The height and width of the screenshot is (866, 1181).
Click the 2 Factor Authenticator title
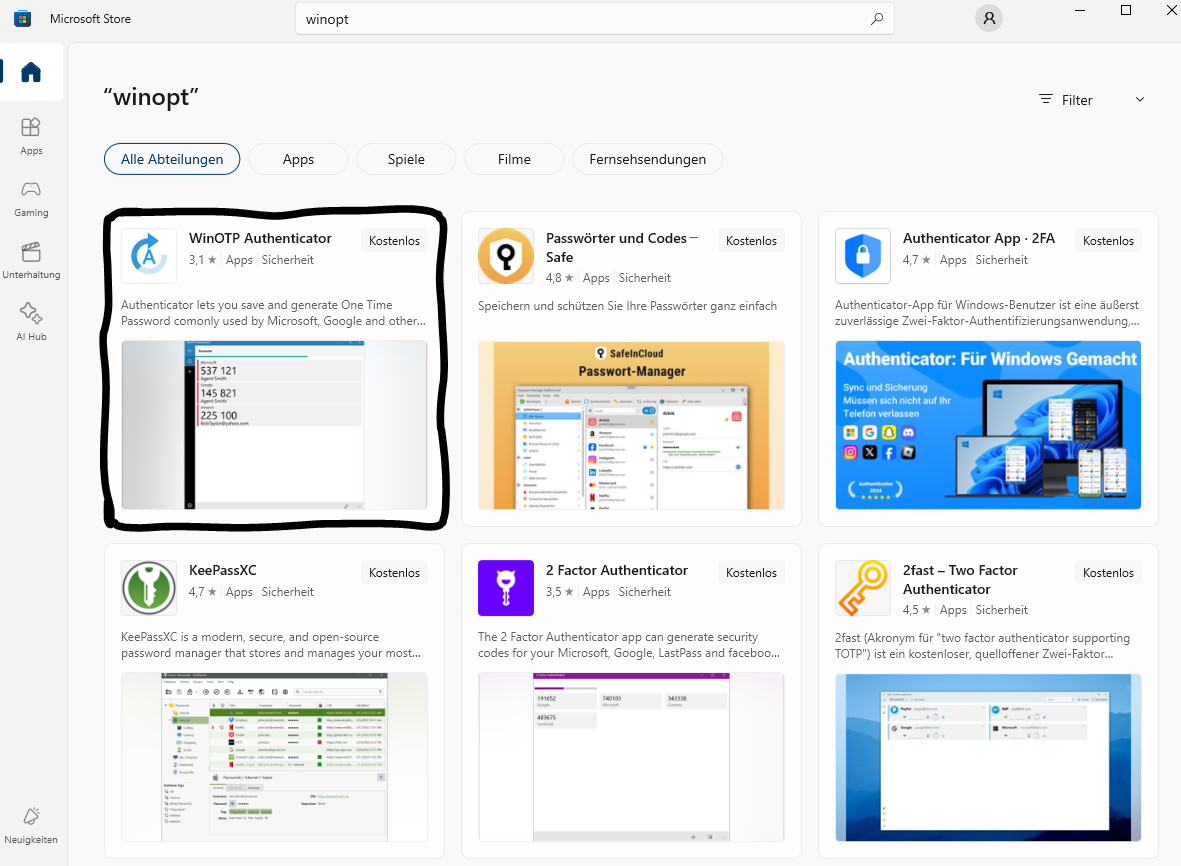point(617,570)
